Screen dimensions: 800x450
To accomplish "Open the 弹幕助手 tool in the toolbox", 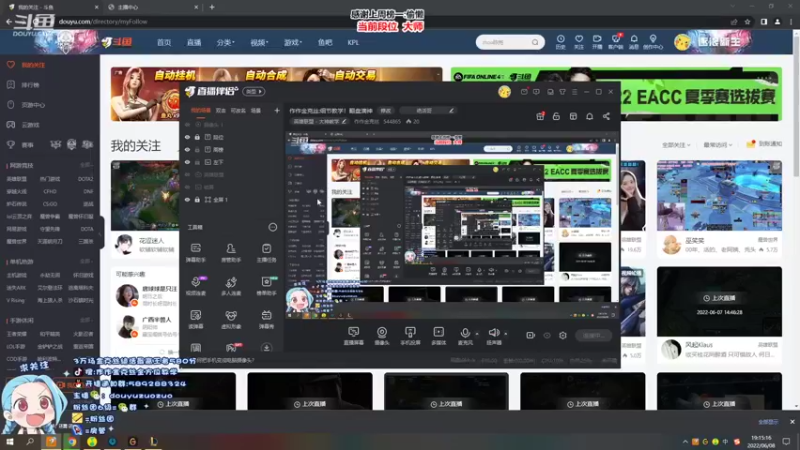I will click(195, 253).
